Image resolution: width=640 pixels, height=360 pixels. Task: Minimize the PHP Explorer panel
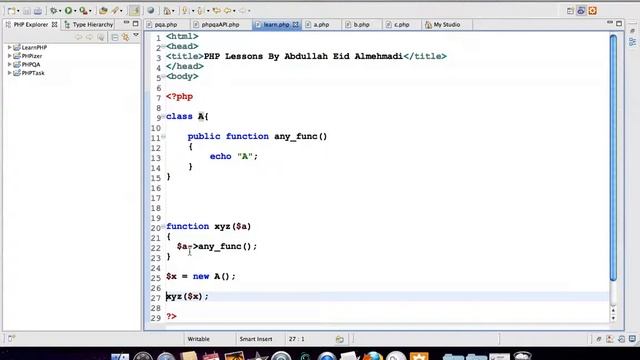point(126,23)
